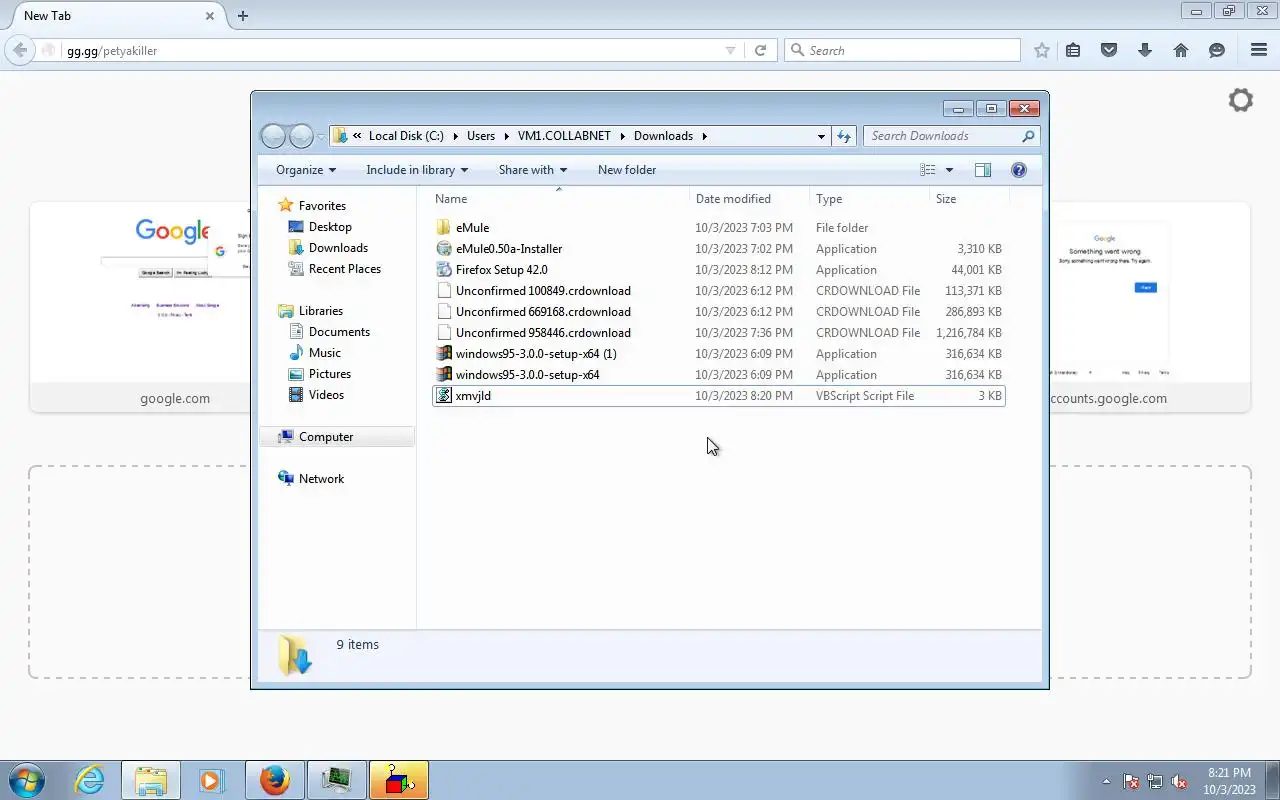Open the Pocket icon in Firefox toolbar

click(1109, 50)
